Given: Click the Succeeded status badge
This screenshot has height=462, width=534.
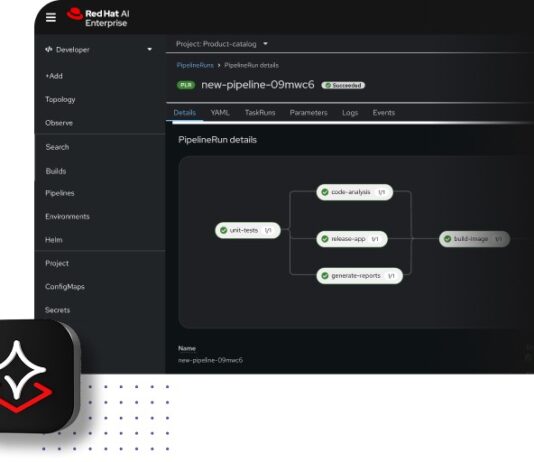Looking at the screenshot, I should (343, 85).
